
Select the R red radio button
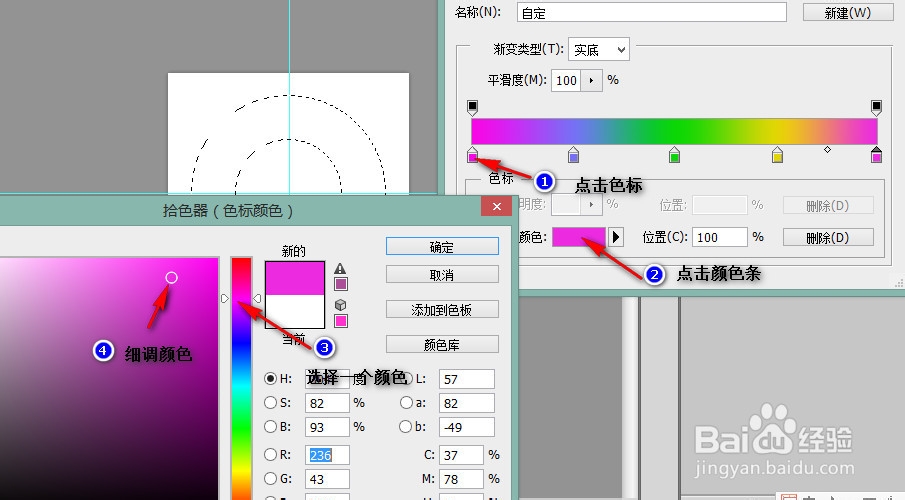click(270, 454)
